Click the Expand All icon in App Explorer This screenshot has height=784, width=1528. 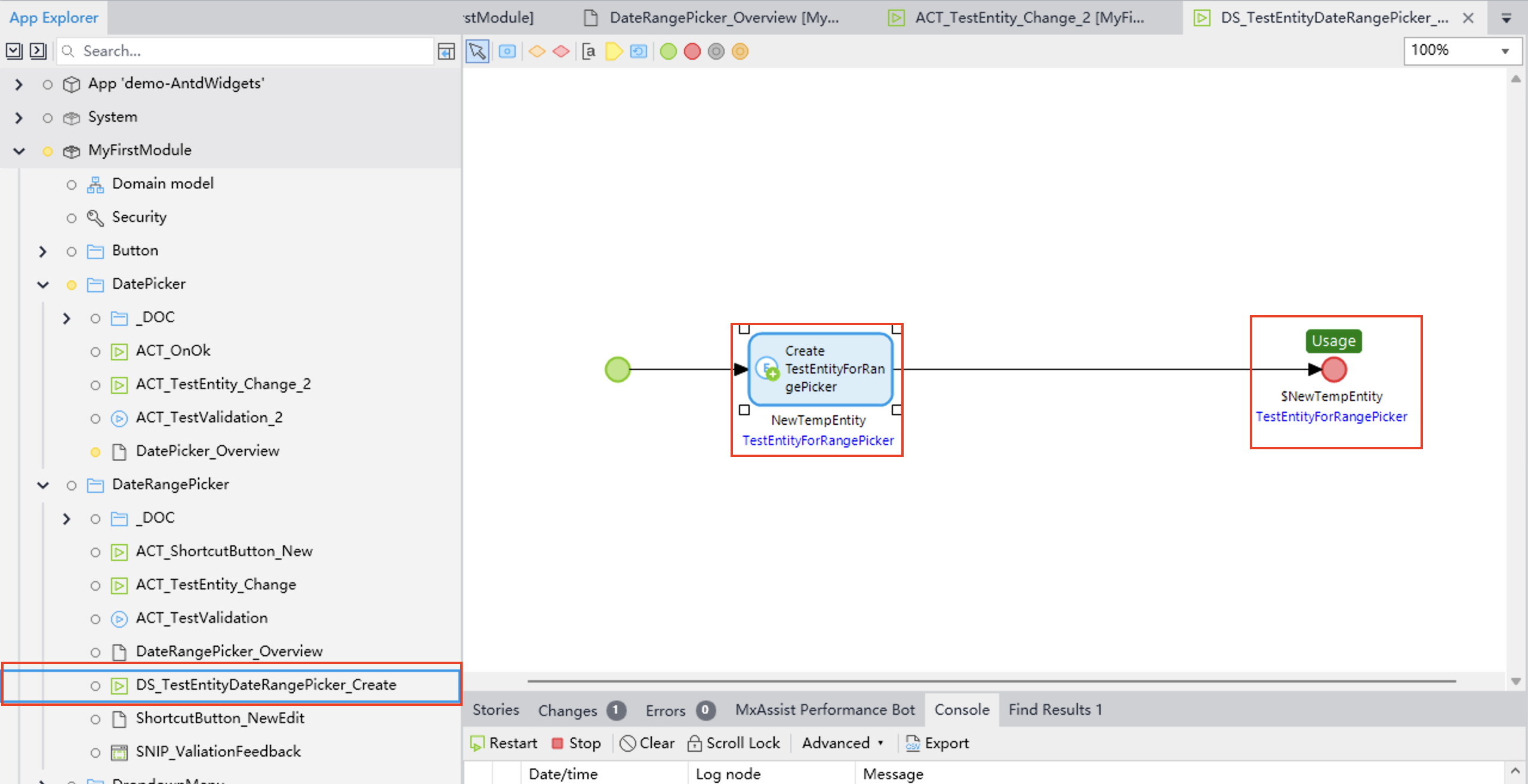coord(14,51)
